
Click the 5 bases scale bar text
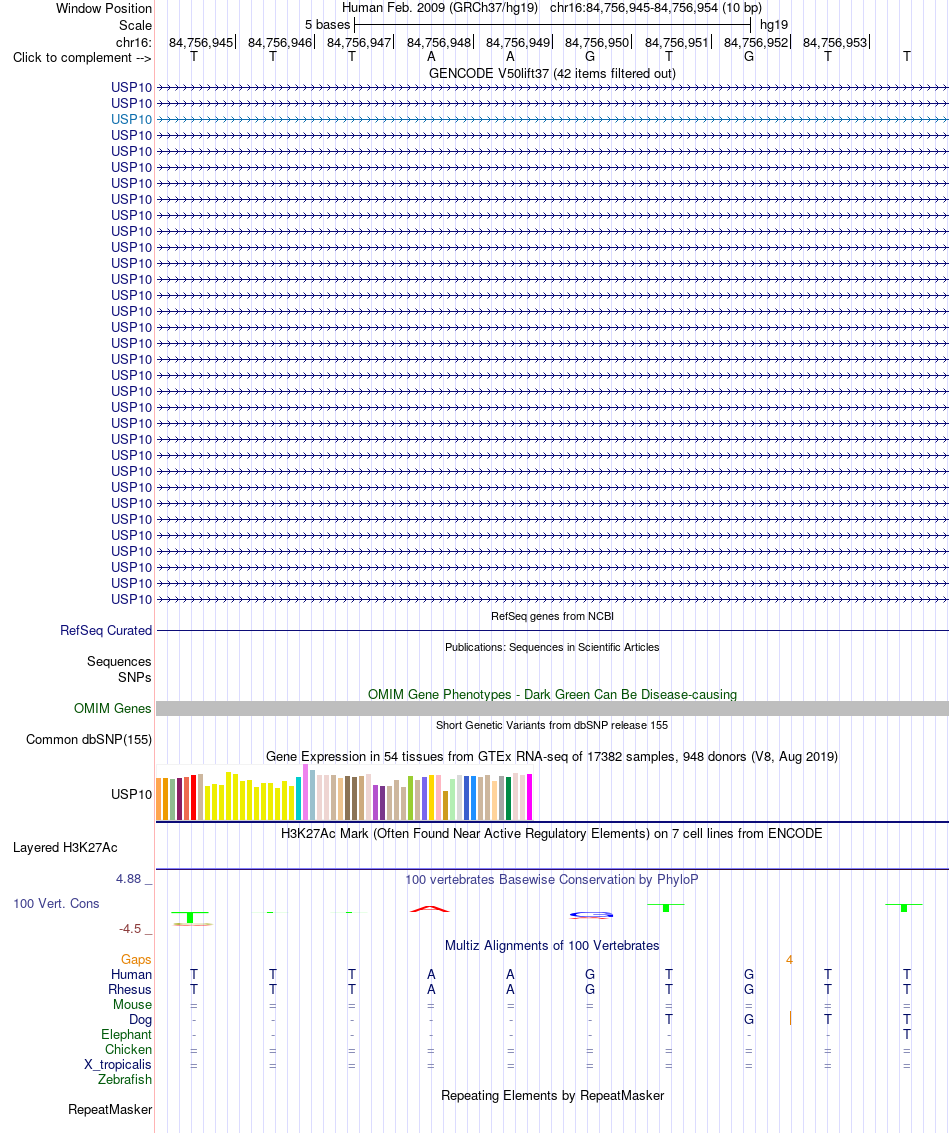327,25
